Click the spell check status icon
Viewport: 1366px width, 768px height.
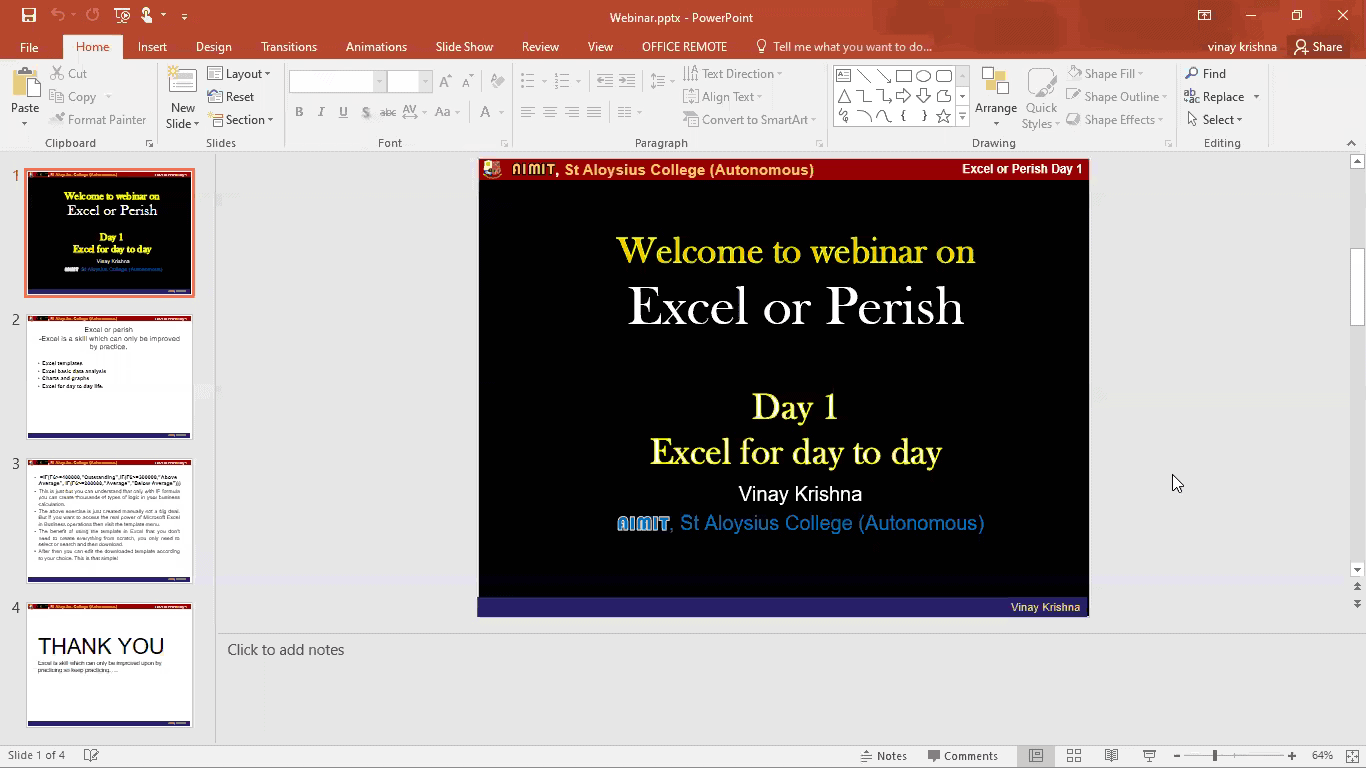(91, 756)
